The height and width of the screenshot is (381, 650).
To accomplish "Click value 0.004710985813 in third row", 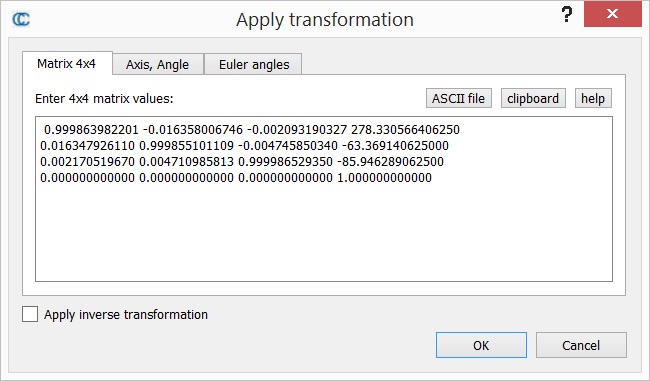I will tap(187, 162).
